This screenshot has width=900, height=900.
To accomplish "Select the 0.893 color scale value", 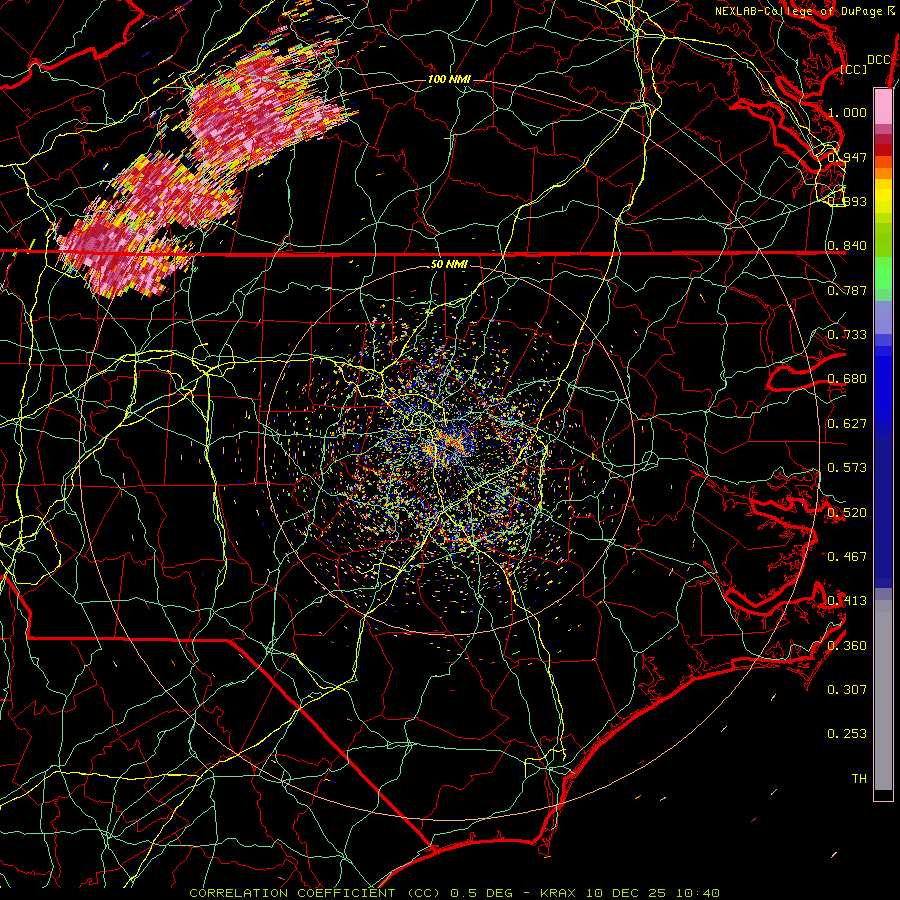I will [x=847, y=201].
